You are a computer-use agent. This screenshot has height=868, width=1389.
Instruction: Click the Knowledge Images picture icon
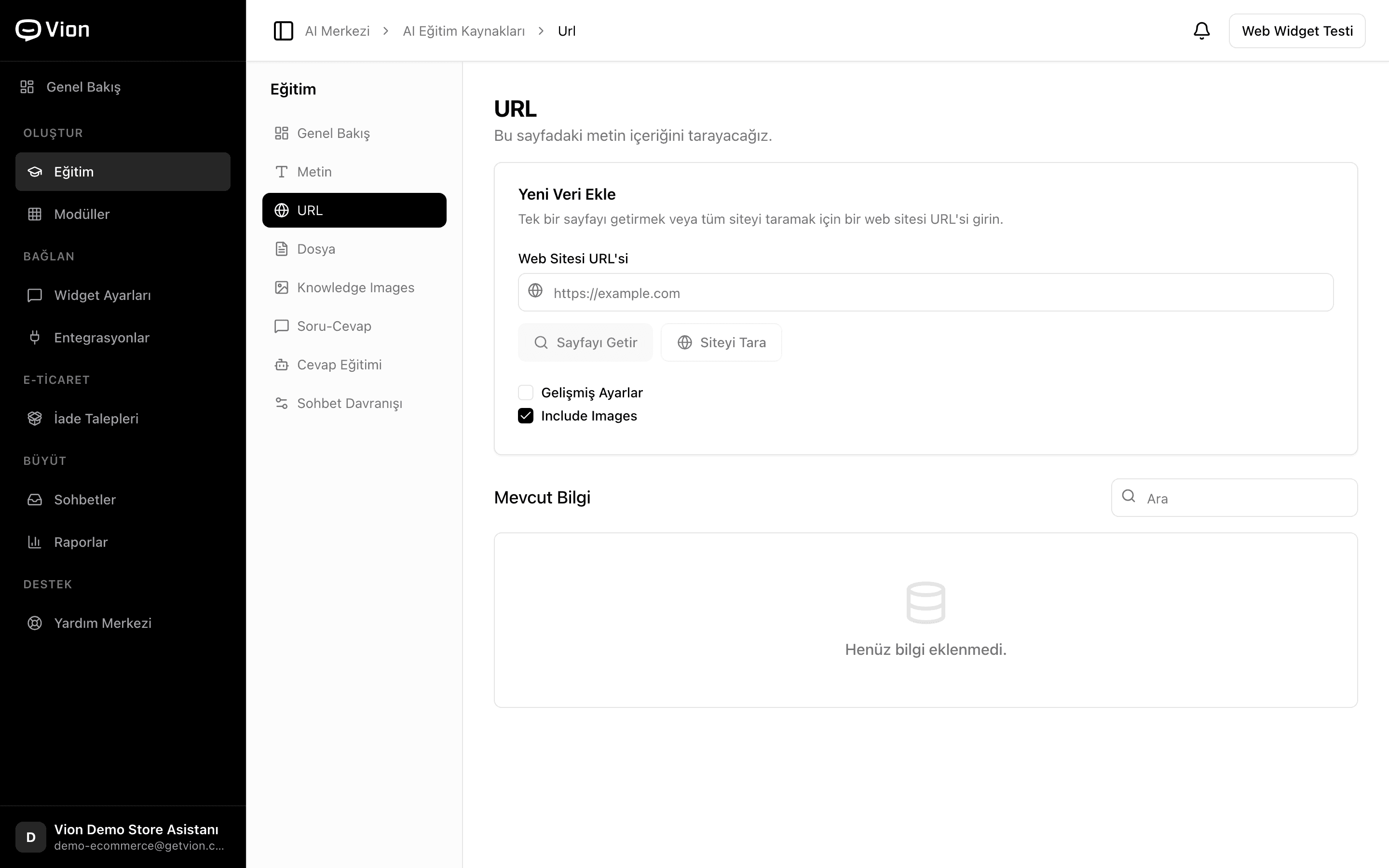[x=281, y=287]
